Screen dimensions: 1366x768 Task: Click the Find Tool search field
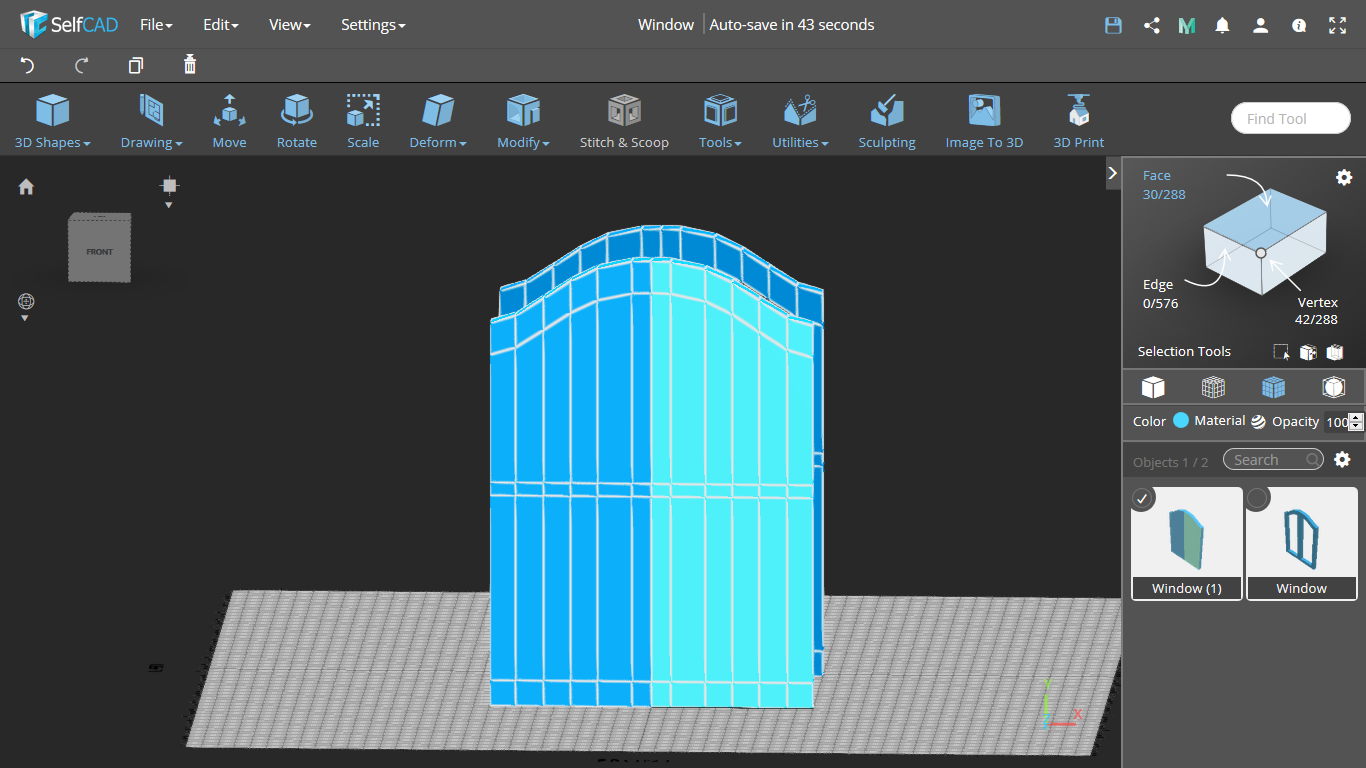tap(1291, 119)
